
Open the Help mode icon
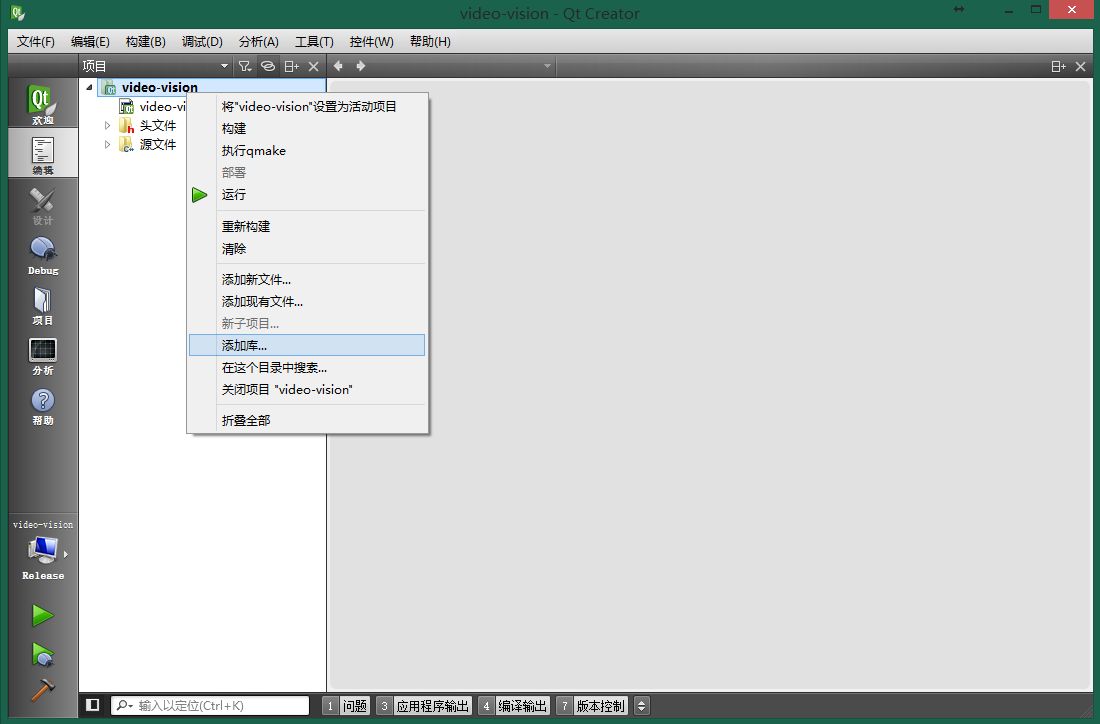tap(42, 405)
